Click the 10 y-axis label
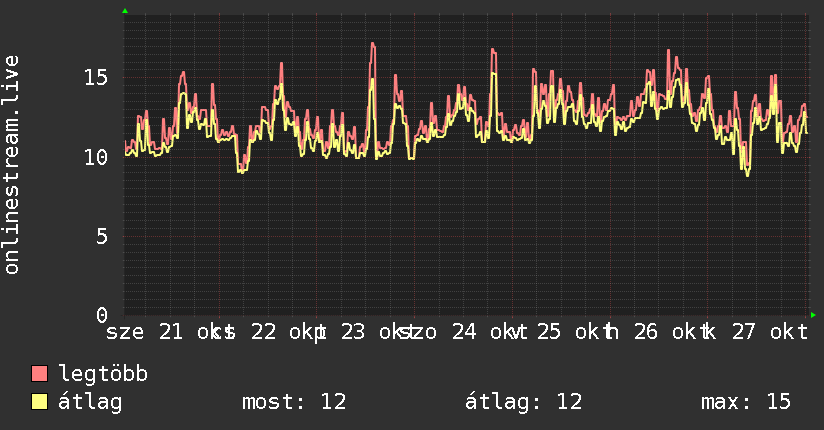 click(96, 157)
